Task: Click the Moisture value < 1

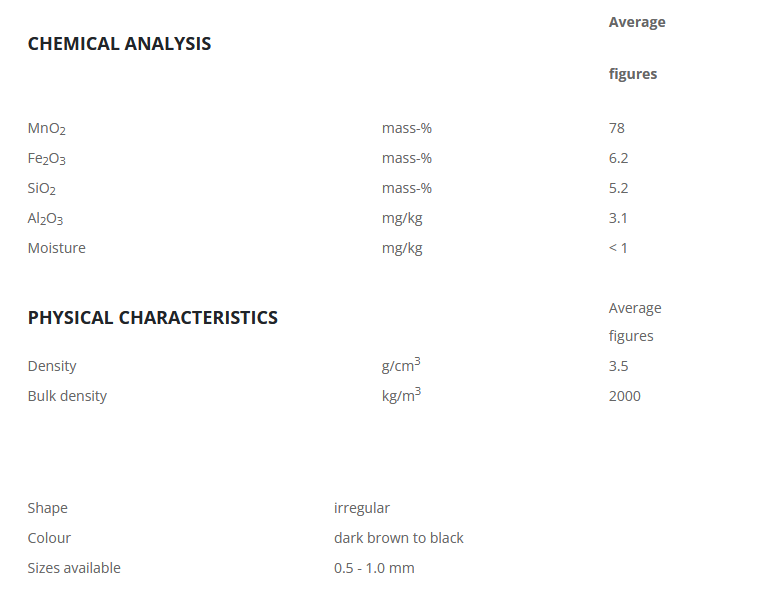Action: tap(618, 248)
